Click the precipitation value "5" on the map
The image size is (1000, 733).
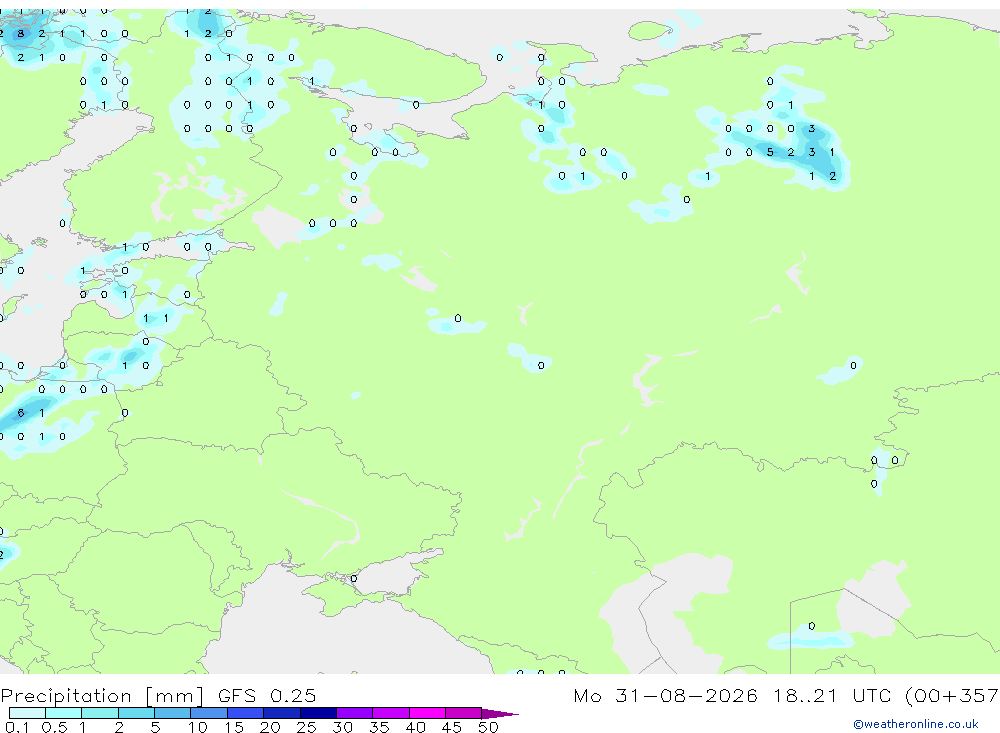(770, 152)
